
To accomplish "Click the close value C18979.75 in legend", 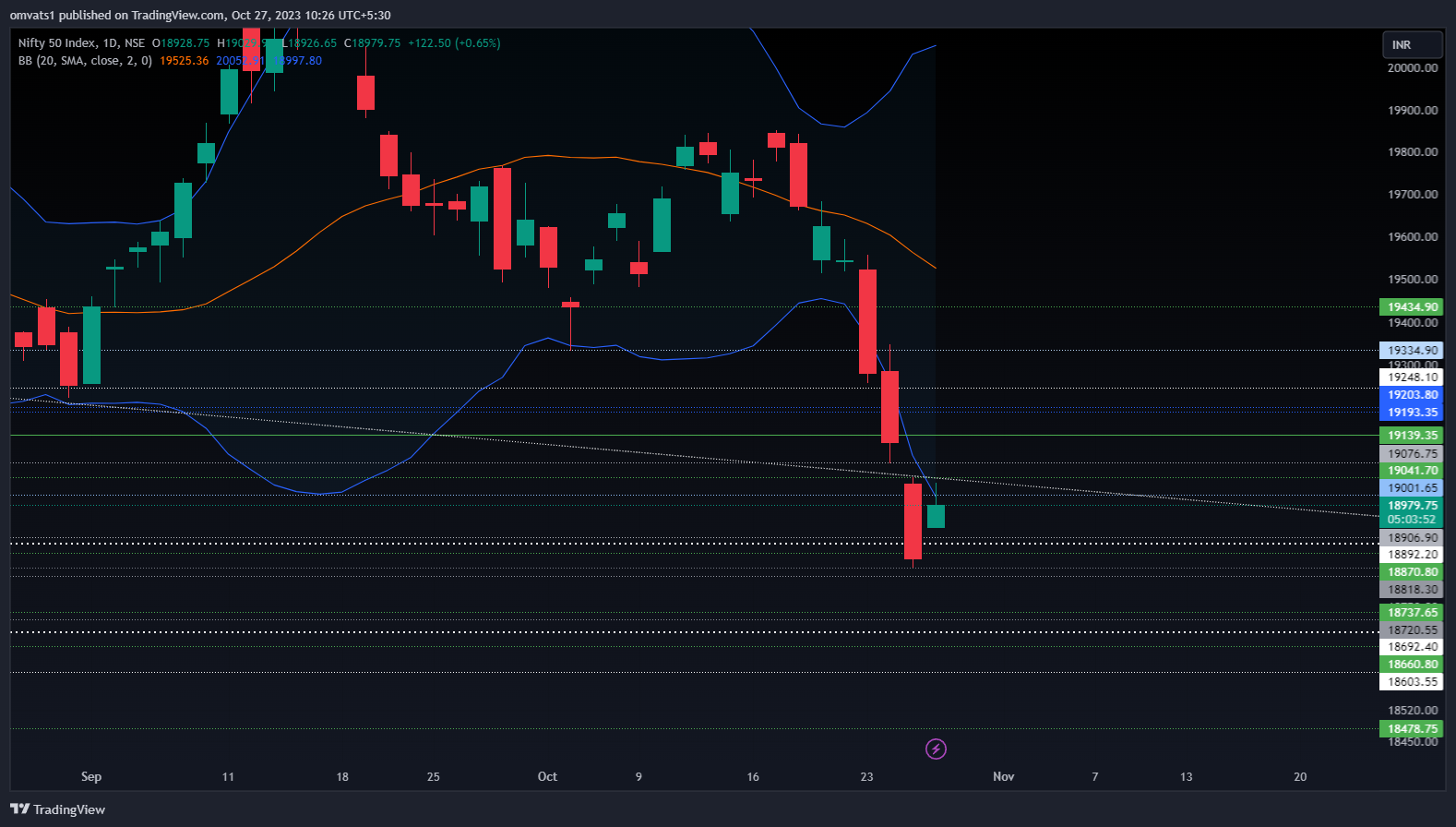I will coord(372,43).
